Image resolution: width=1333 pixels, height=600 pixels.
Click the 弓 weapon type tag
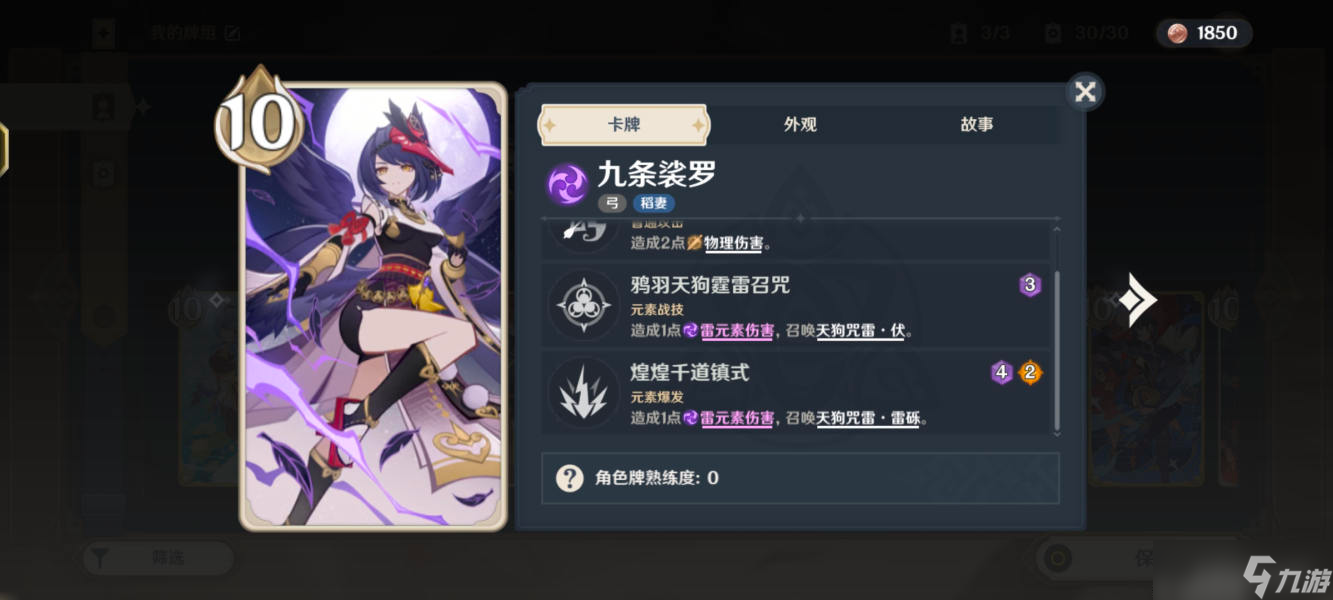pos(613,203)
